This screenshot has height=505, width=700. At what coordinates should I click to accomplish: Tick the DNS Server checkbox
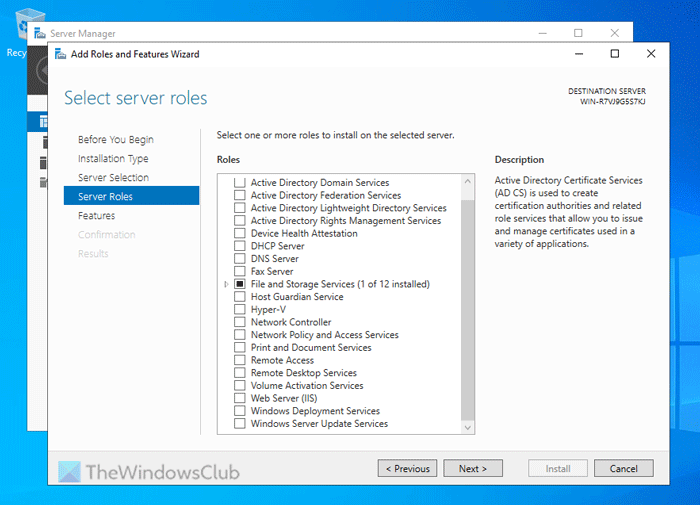(240, 259)
